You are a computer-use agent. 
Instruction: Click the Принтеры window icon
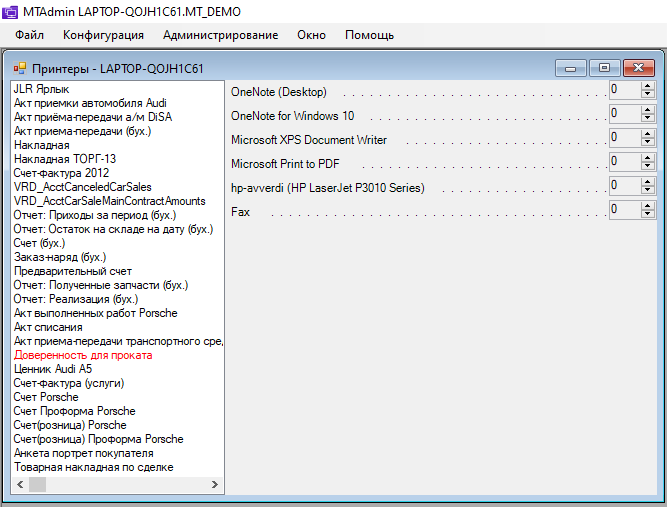(x=19, y=69)
